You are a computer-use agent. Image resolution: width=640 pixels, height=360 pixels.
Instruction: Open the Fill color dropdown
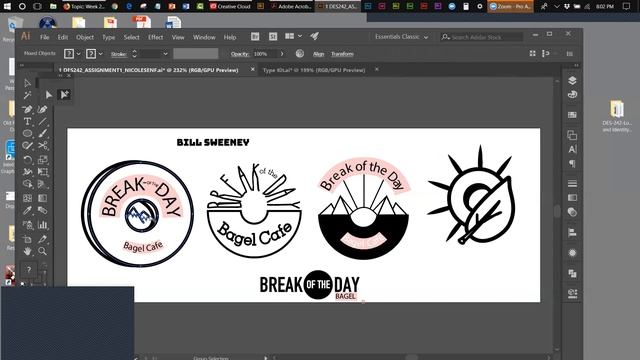78,54
